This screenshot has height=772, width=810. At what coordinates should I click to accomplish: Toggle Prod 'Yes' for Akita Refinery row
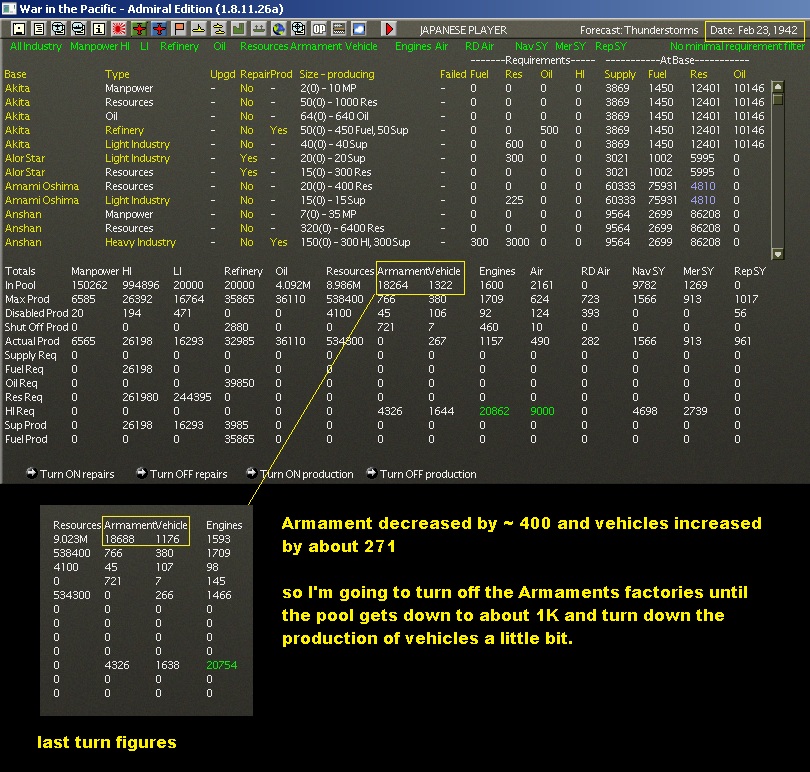[x=278, y=130]
